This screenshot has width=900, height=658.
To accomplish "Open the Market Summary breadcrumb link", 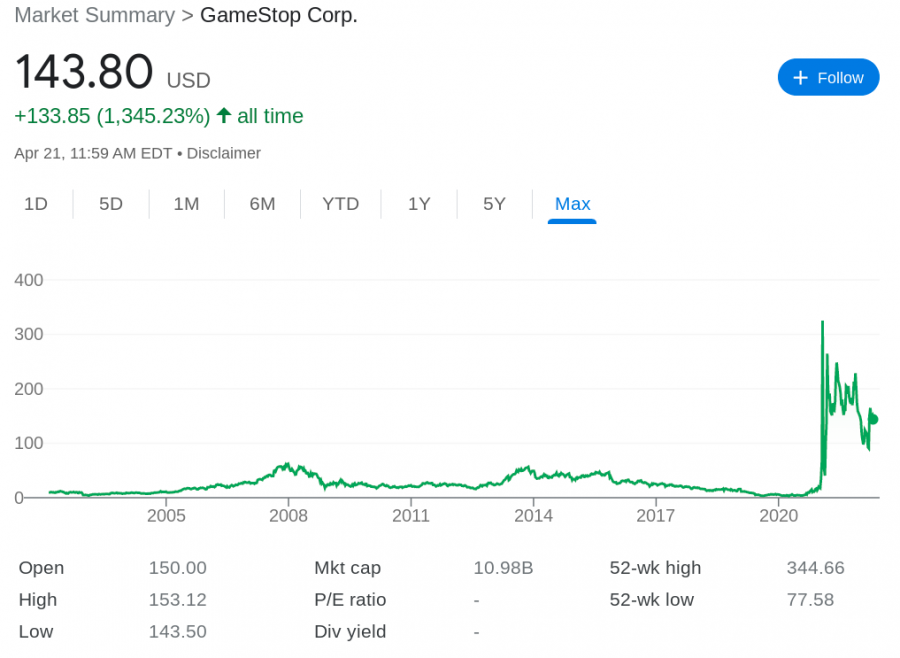I will (x=95, y=15).
